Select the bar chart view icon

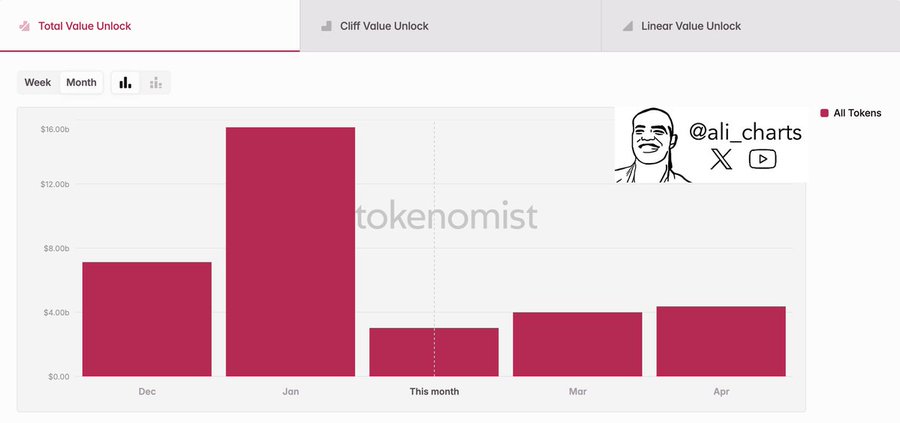pos(125,82)
